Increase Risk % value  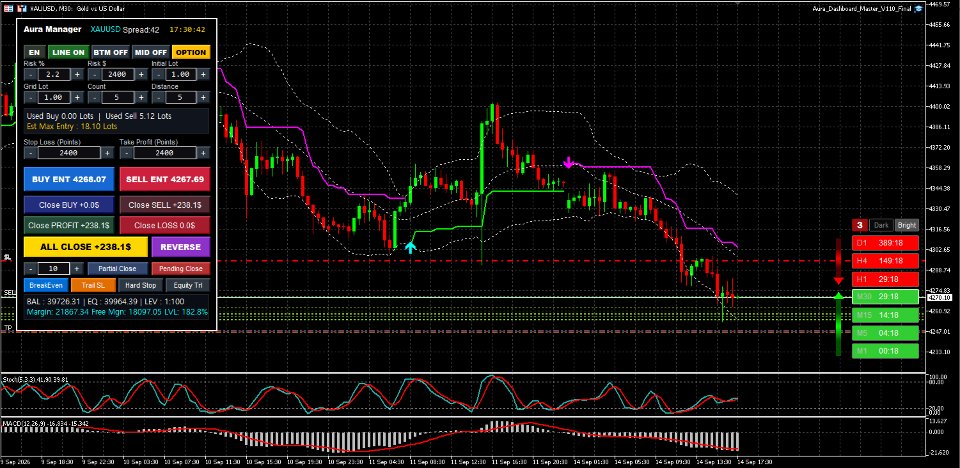click(x=77, y=74)
